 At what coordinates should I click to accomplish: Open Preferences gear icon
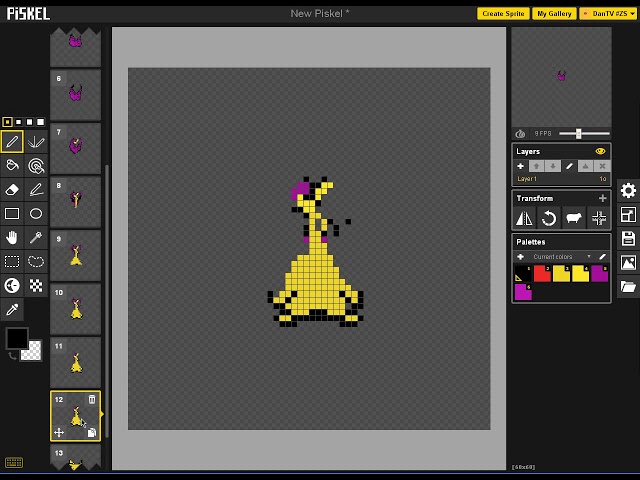tap(628, 190)
